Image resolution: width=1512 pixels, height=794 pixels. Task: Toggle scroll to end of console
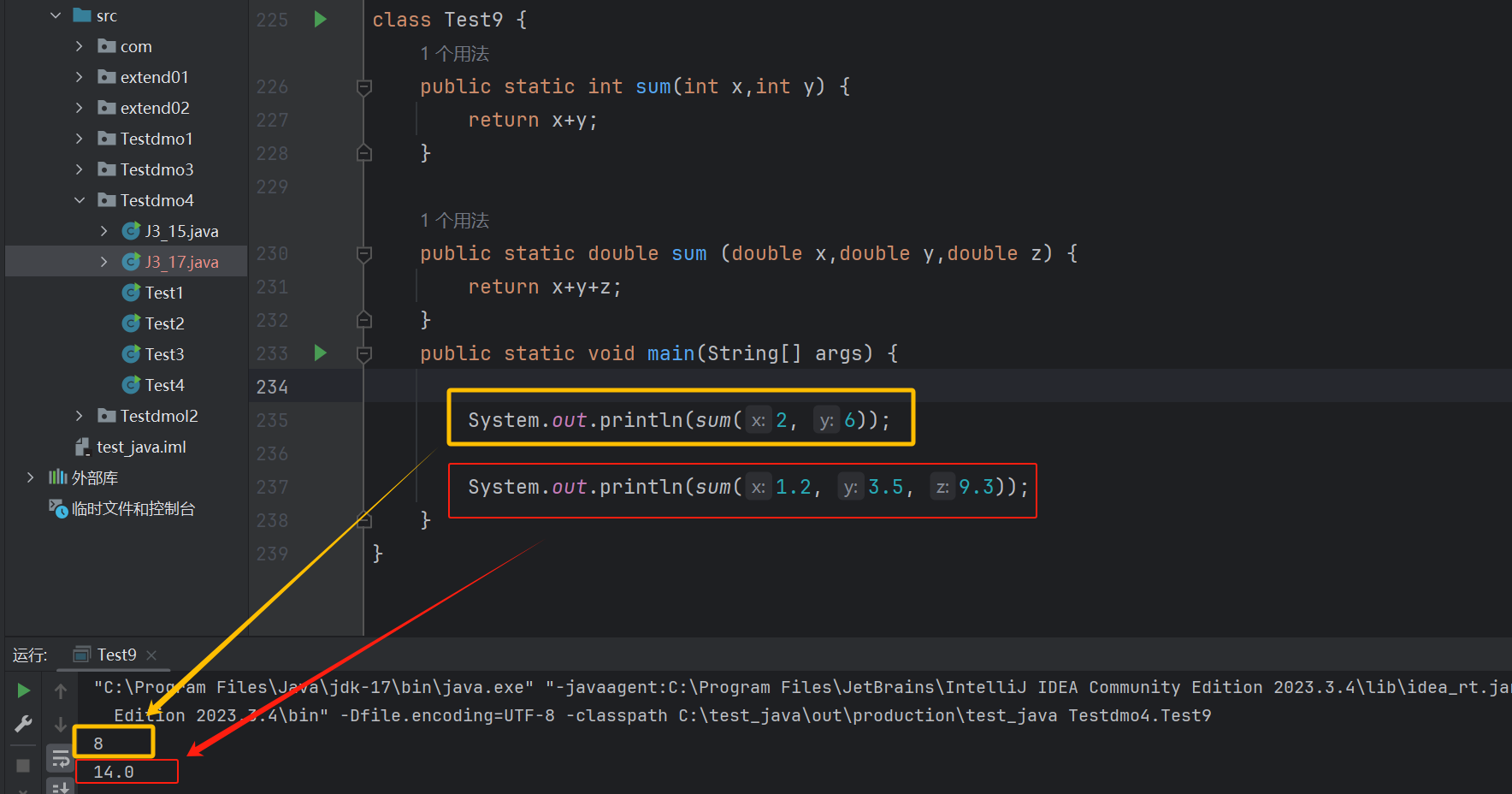61,786
